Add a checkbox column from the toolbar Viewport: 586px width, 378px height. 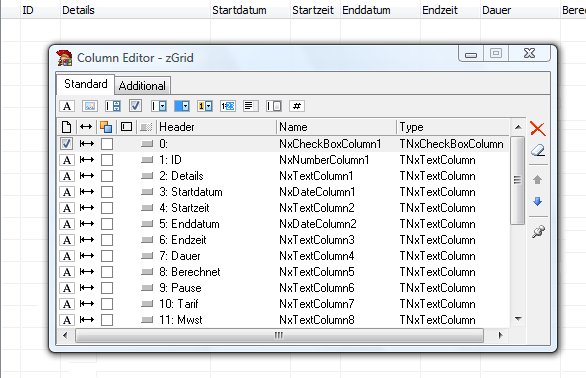point(135,106)
